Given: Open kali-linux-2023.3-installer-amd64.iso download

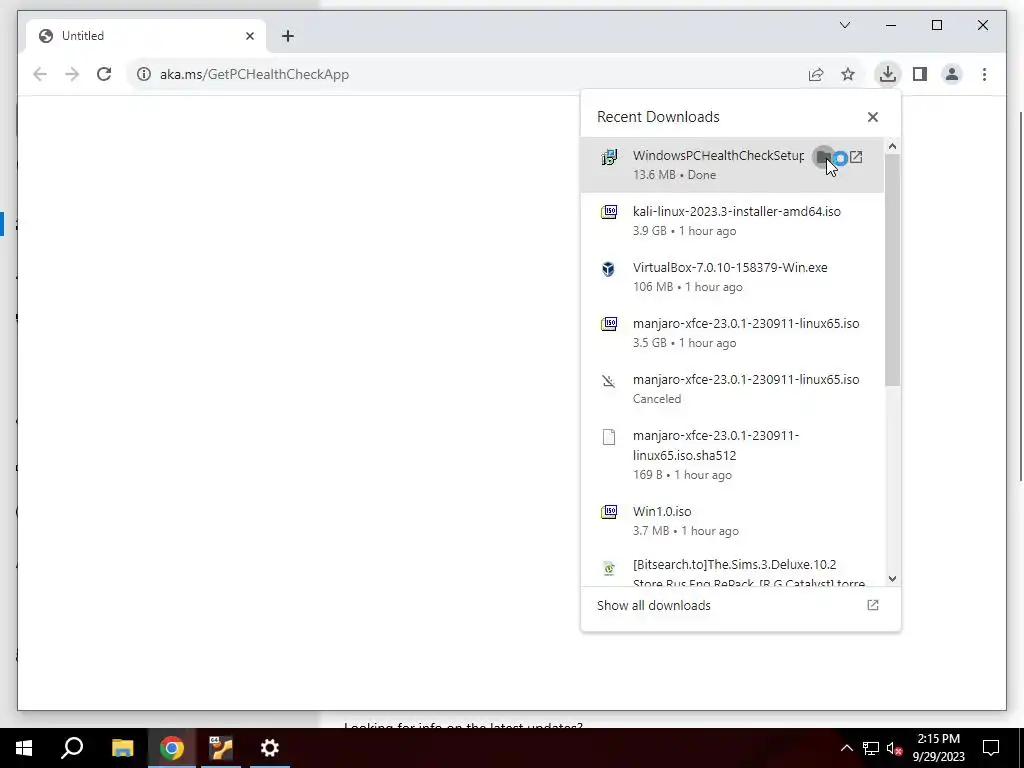Looking at the screenshot, I should pyautogui.click(x=732, y=221).
